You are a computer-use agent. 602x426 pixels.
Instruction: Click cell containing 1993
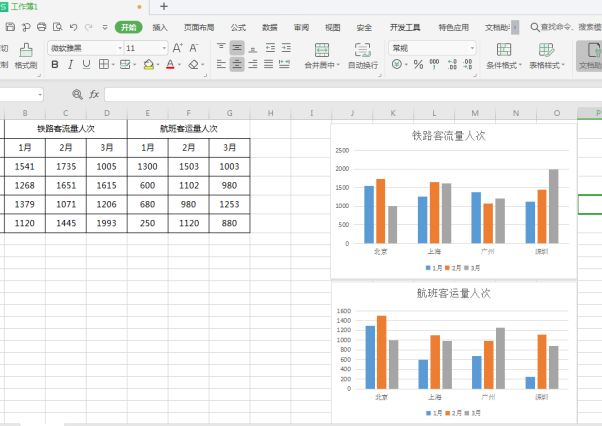click(106, 223)
